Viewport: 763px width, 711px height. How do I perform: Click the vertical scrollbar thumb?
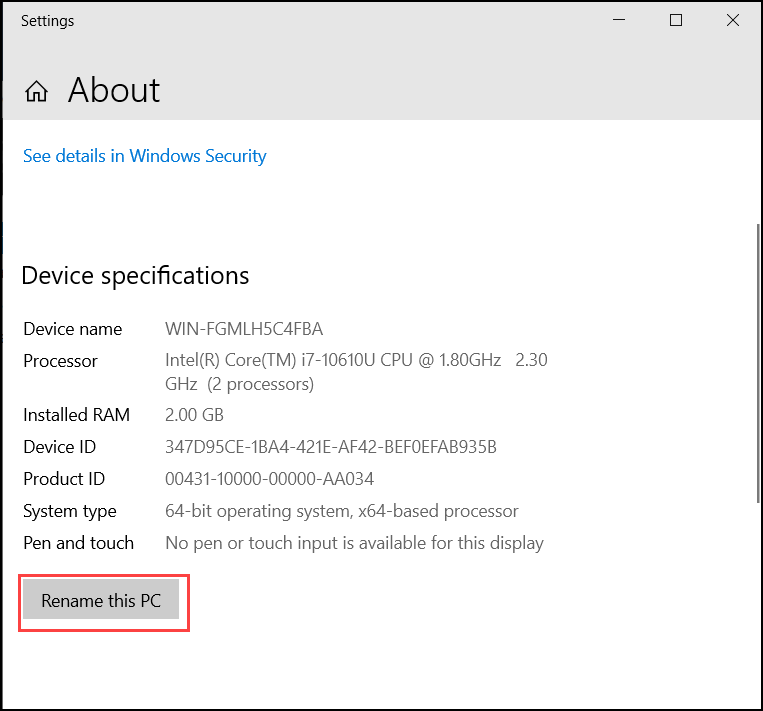point(758,363)
